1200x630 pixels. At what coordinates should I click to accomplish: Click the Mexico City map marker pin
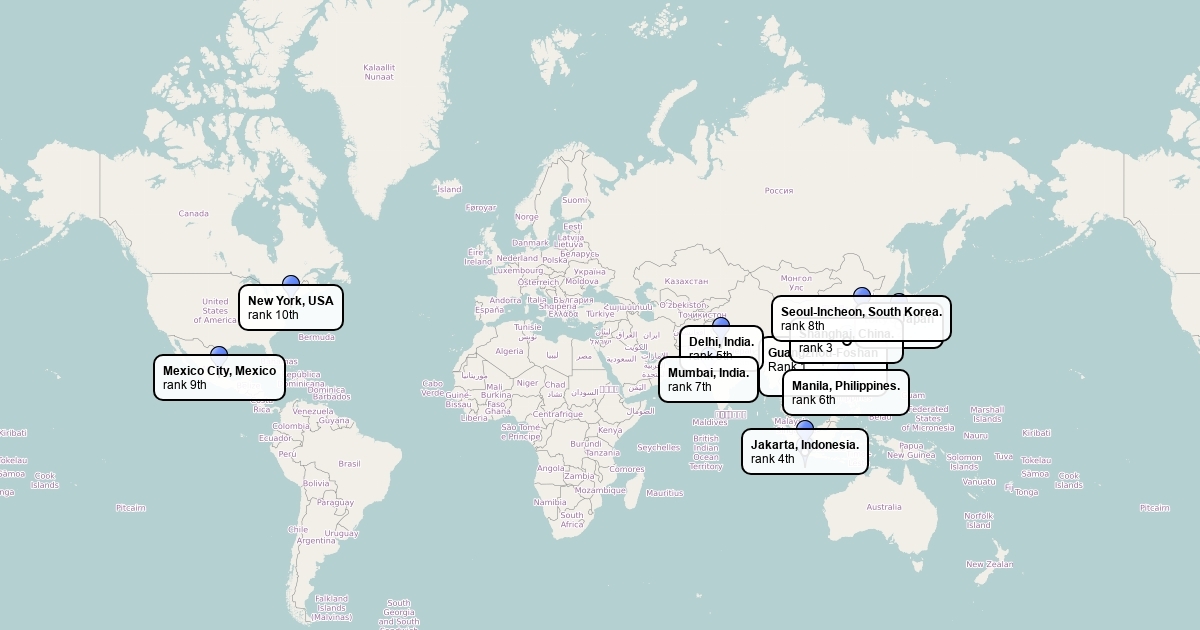click(219, 353)
